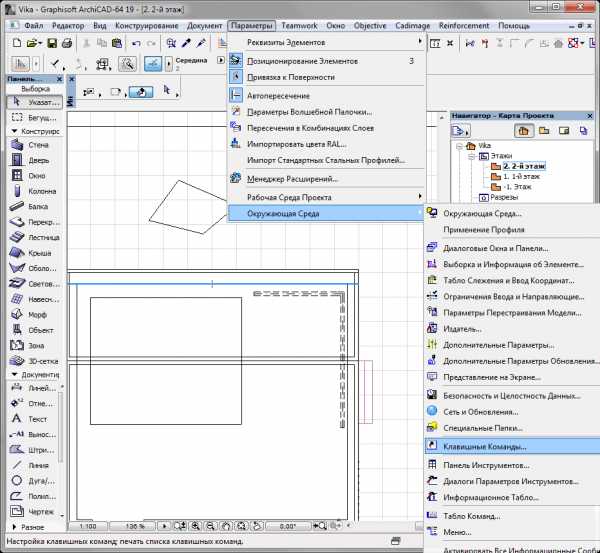Click the Undo arrow icon
The width and height of the screenshot is (600, 553).
[x=136, y=43]
